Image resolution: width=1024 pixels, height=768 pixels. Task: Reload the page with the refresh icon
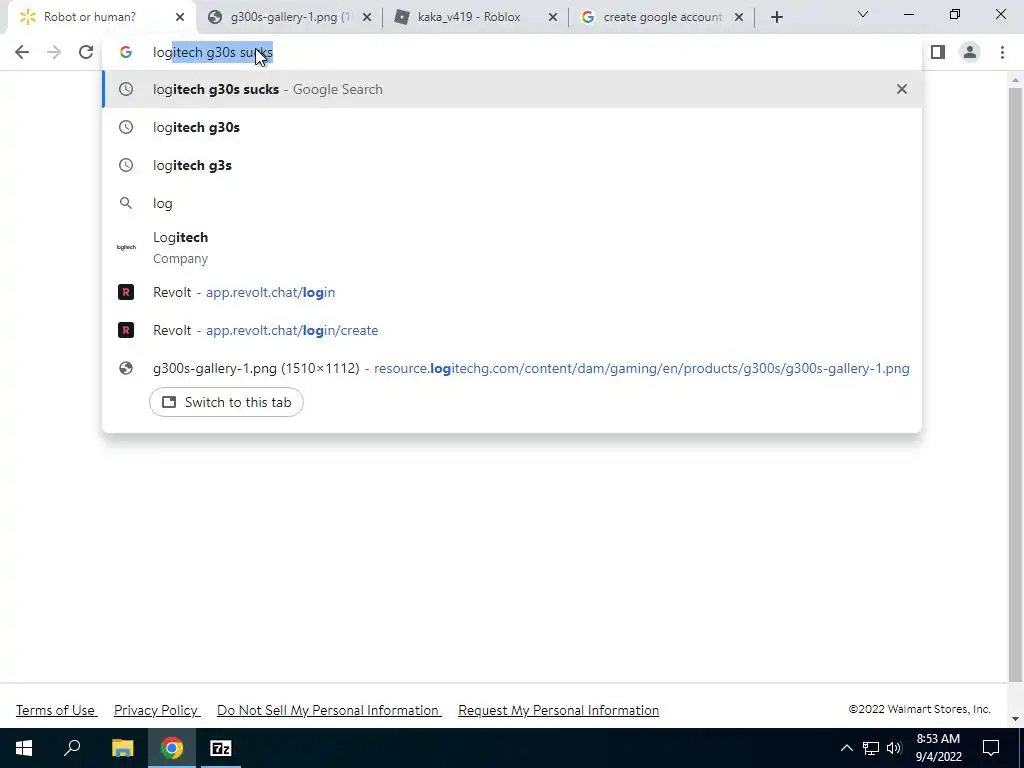[x=86, y=52]
